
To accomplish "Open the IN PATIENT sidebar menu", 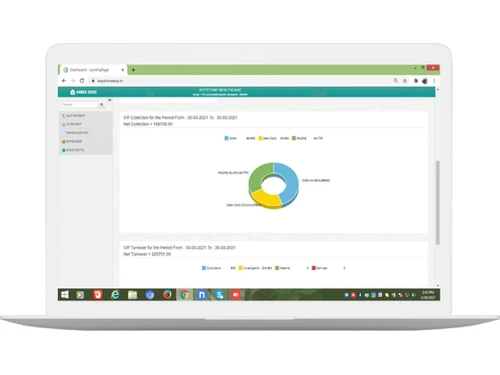I will click(x=86, y=124).
